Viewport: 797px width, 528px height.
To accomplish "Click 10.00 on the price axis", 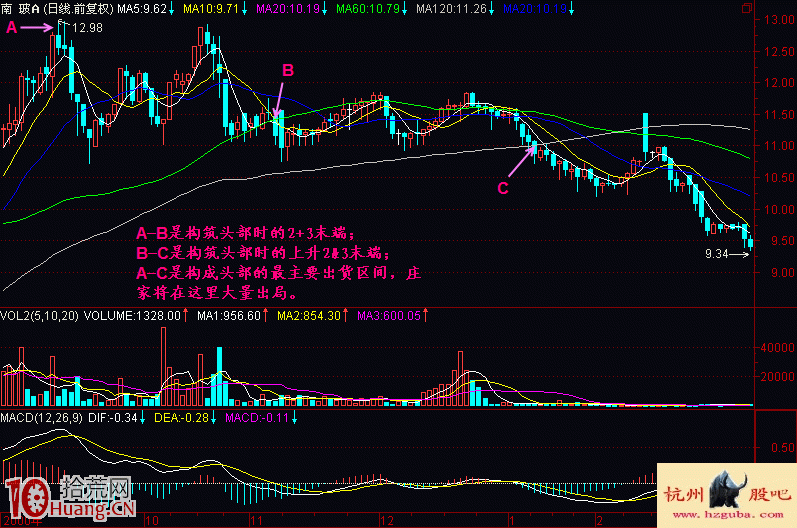I will point(779,209).
